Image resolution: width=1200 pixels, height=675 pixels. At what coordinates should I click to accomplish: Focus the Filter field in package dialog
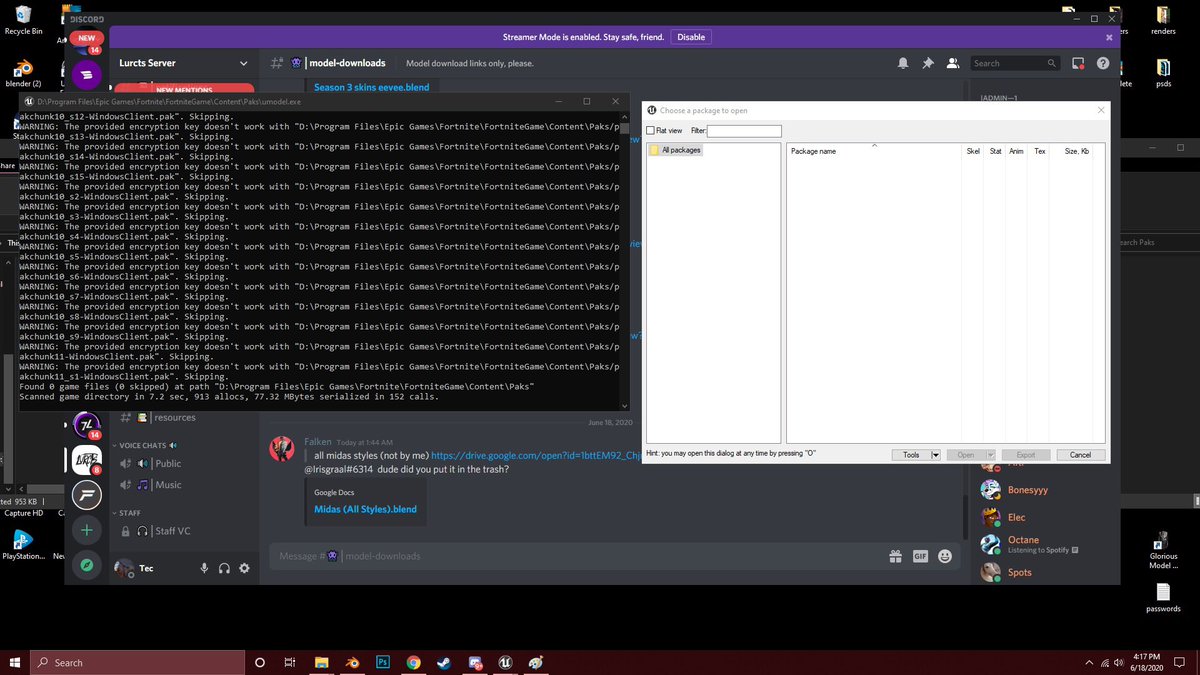[744, 131]
